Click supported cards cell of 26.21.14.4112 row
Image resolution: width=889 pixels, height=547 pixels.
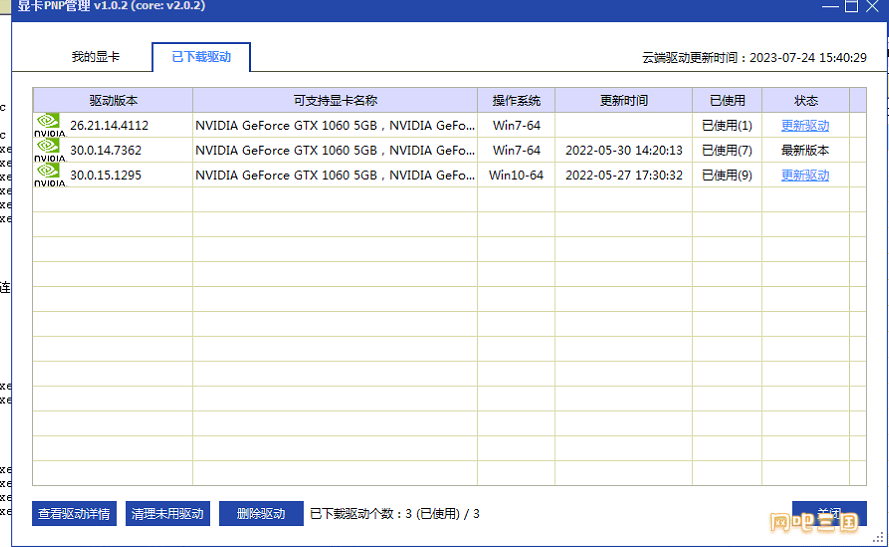(335, 125)
